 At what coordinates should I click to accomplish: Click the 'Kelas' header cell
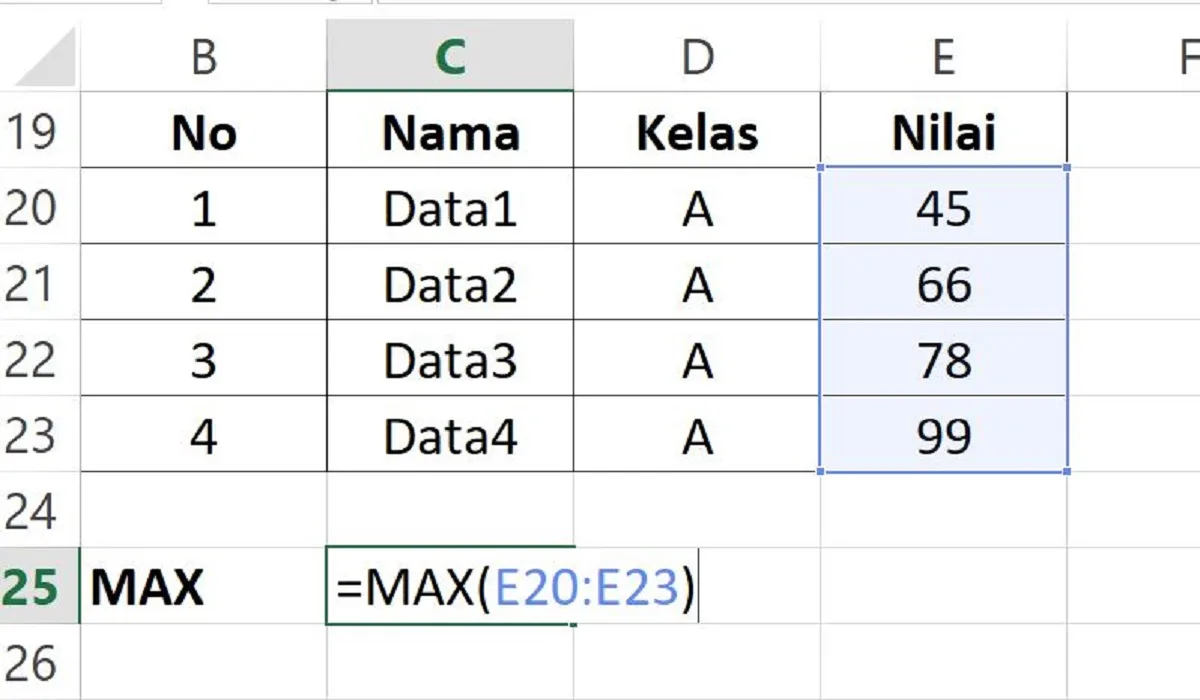[697, 131]
